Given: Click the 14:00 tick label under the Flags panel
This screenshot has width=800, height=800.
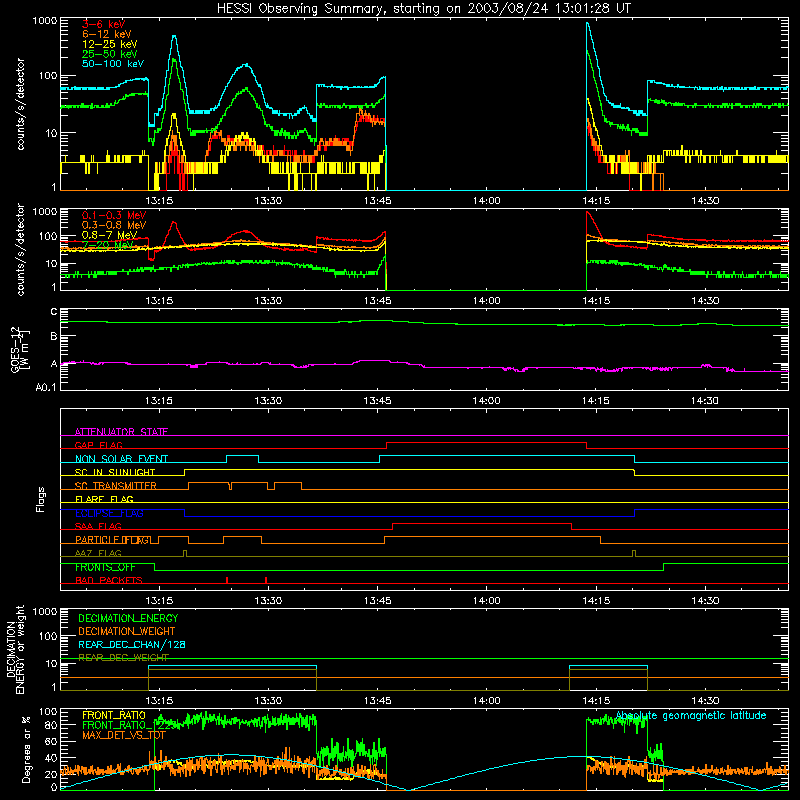Looking at the screenshot, I should click(x=487, y=600).
